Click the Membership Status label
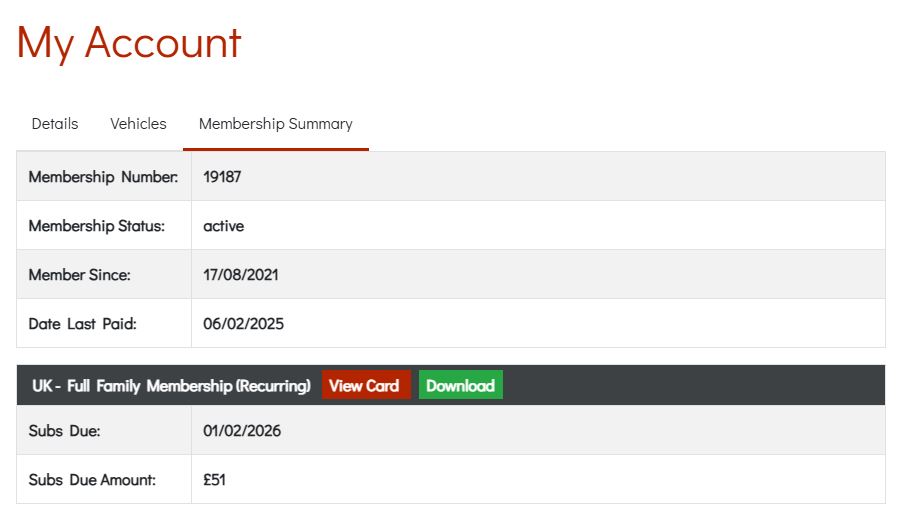 pos(97,226)
